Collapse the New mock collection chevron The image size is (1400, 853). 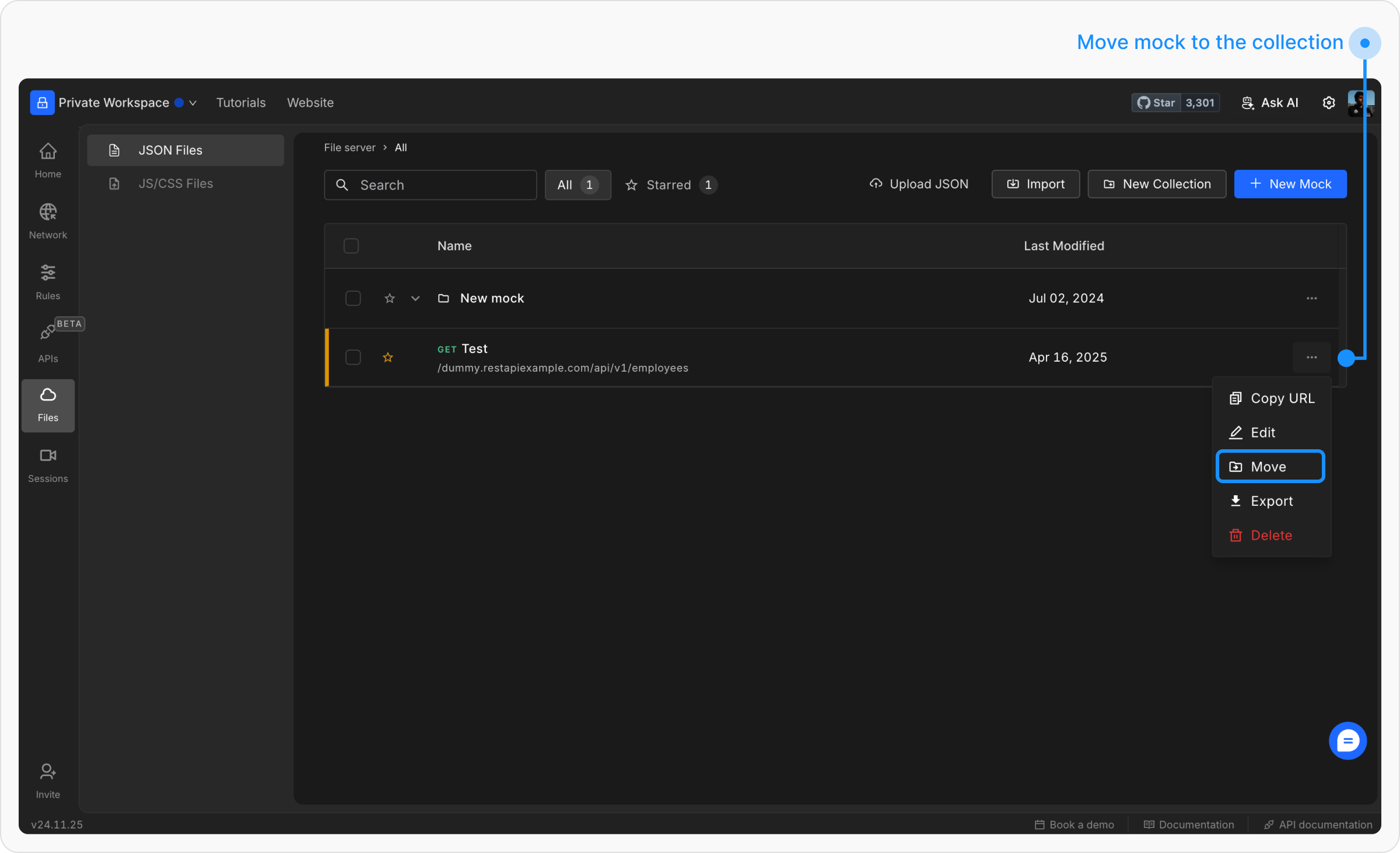(x=415, y=299)
